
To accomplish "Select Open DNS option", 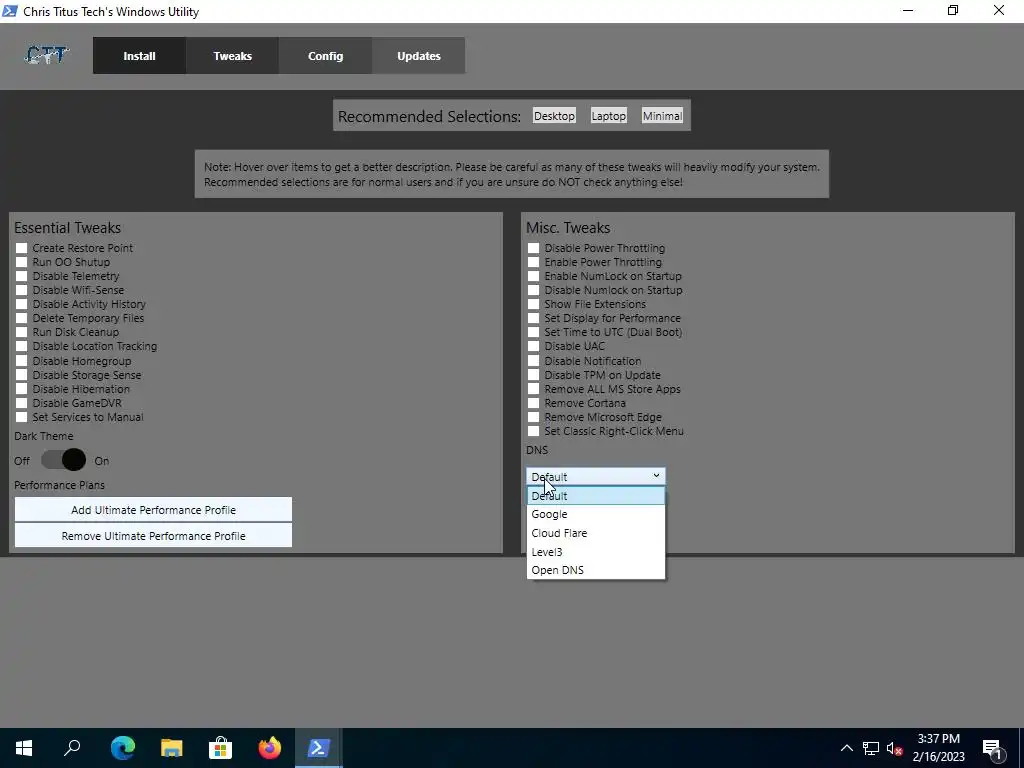I will tap(596, 570).
